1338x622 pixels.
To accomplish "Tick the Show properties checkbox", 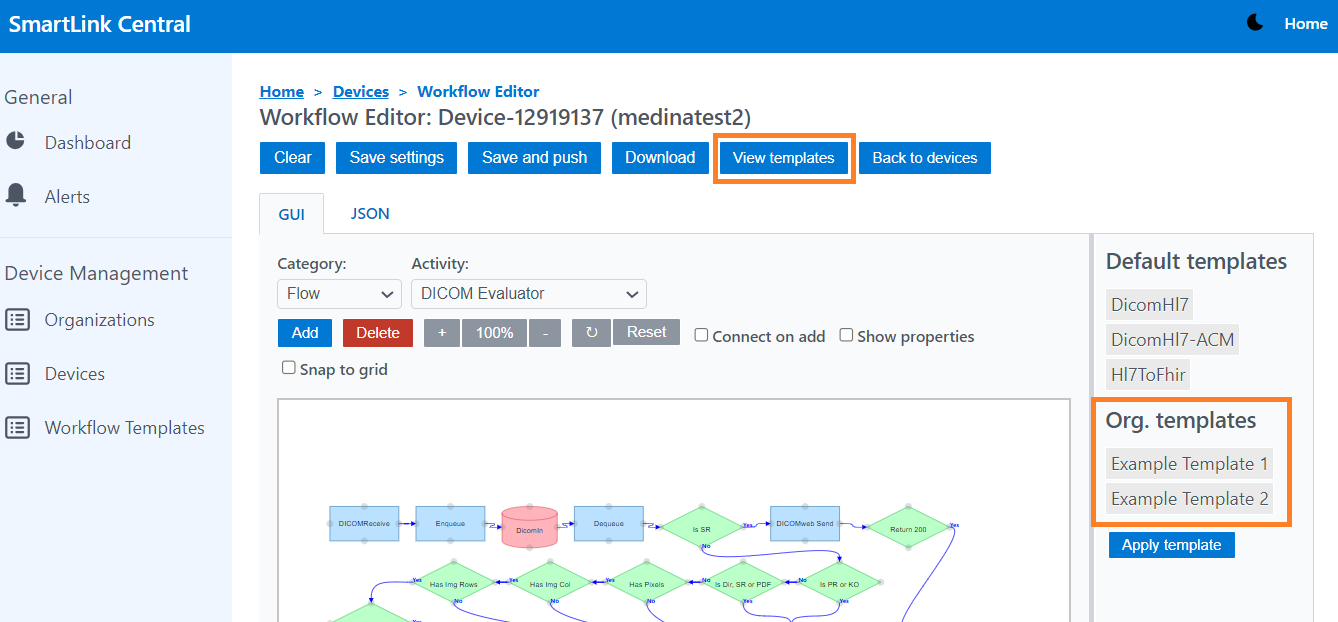I will [x=846, y=336].
